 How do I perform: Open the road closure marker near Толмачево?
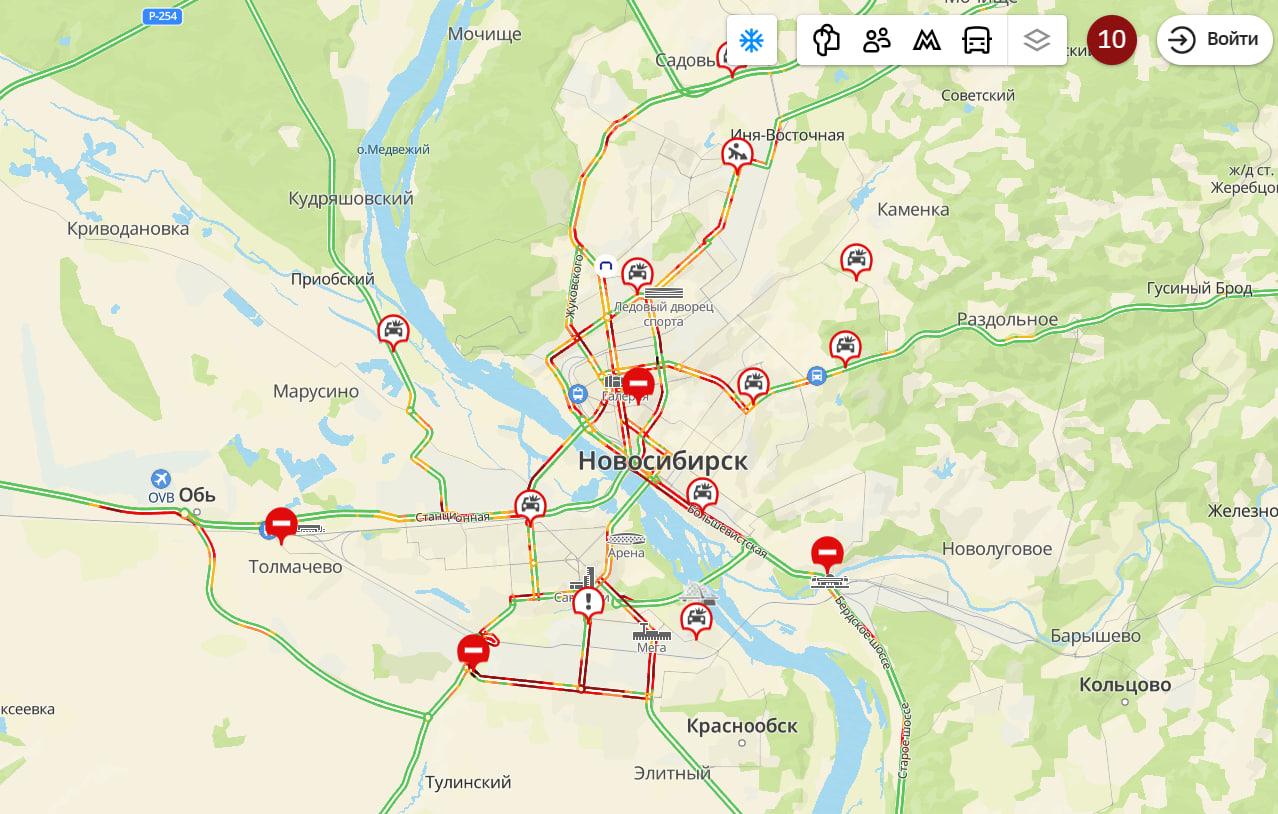(281, 524)
